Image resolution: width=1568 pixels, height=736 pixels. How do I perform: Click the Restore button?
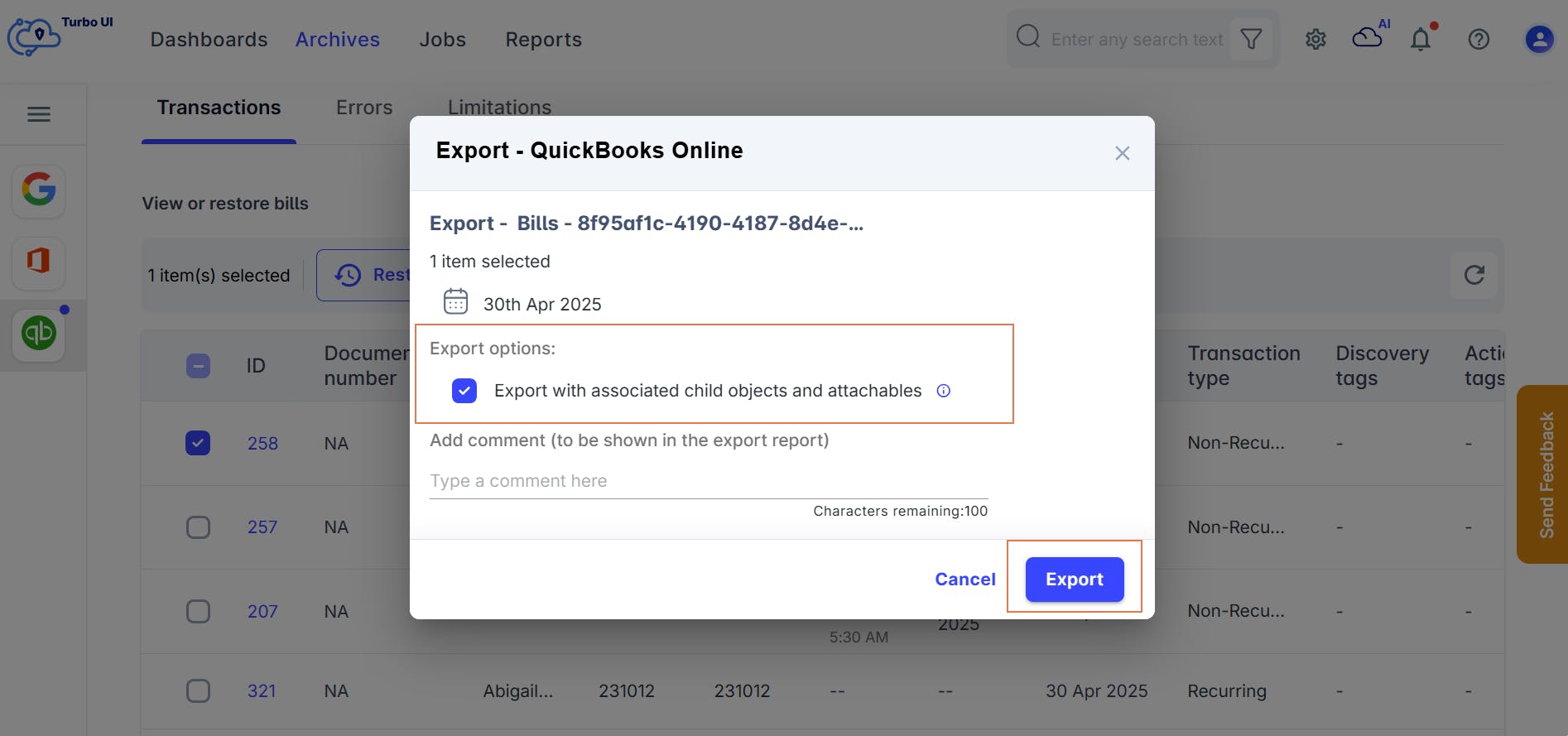click(363, 275)
